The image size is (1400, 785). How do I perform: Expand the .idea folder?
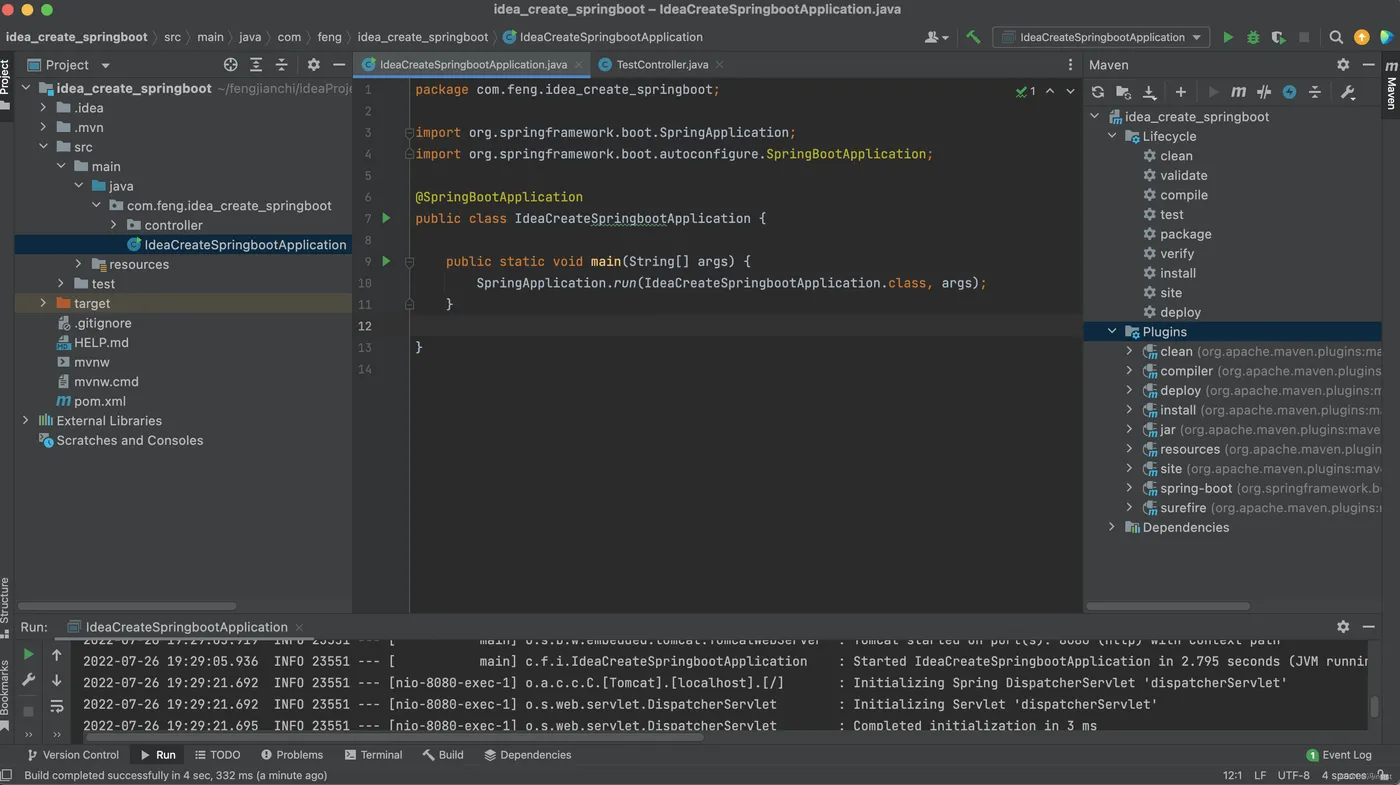tap(43, 108)
